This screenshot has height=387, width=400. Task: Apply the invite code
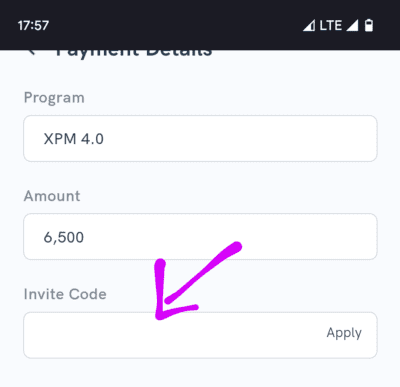pyautogui.click(x=344, y=333)
